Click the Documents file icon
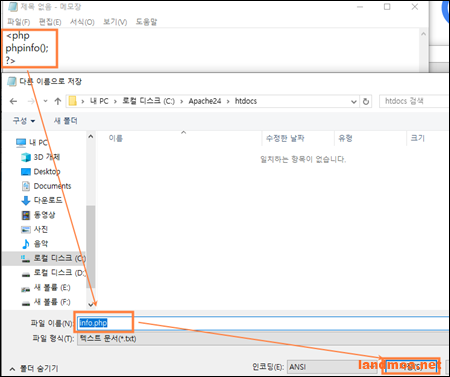This screenshot has width=450, height=377. 26,186
